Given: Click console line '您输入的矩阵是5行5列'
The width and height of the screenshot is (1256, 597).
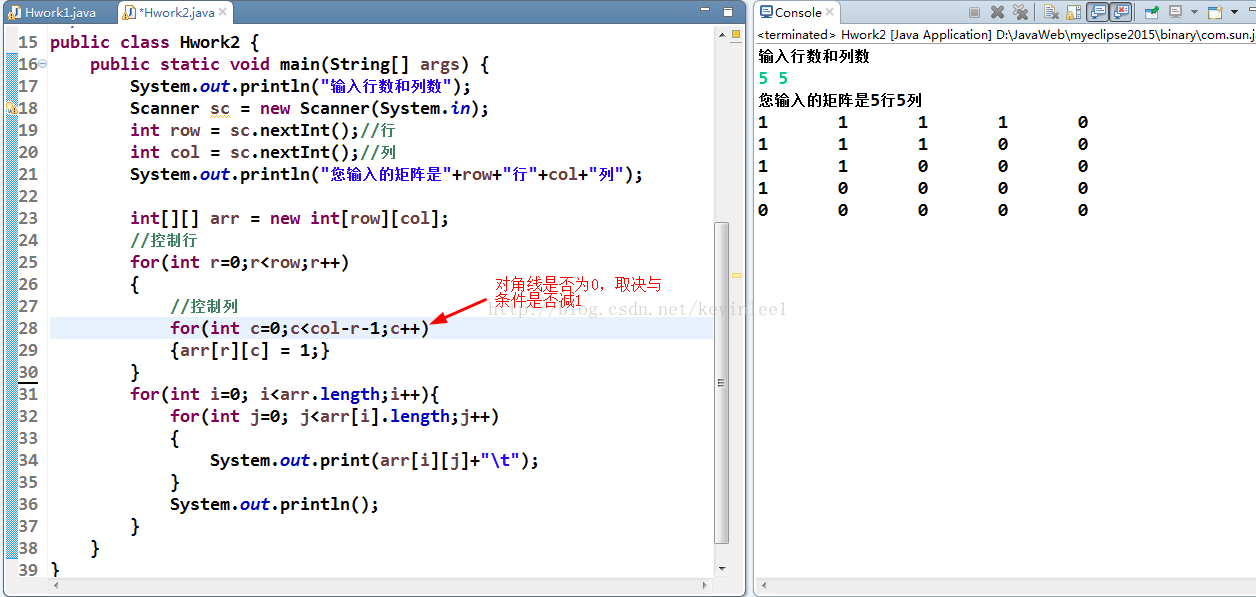Looking at the screenshot, I should coord(840,100).
